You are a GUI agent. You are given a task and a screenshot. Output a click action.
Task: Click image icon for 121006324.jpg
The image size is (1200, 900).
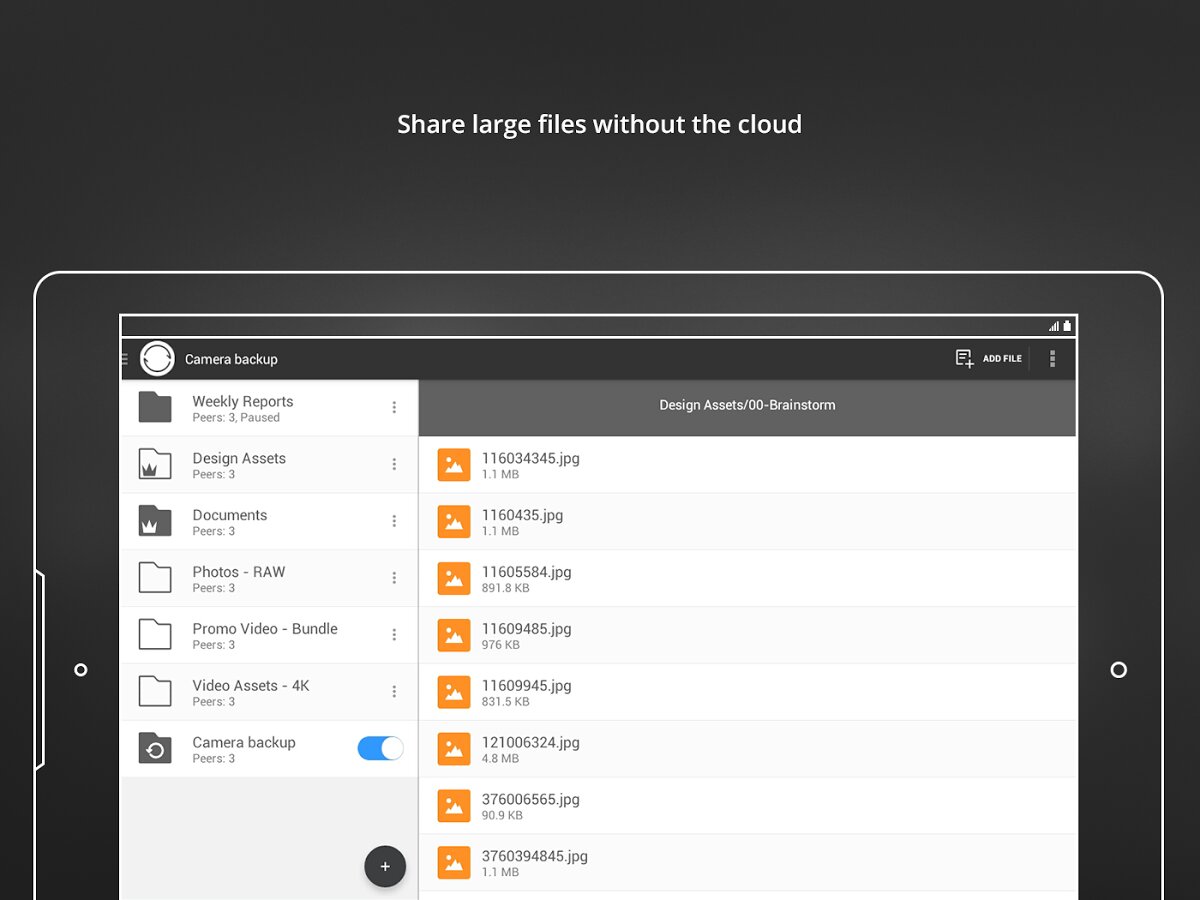(x=454, y=749)
